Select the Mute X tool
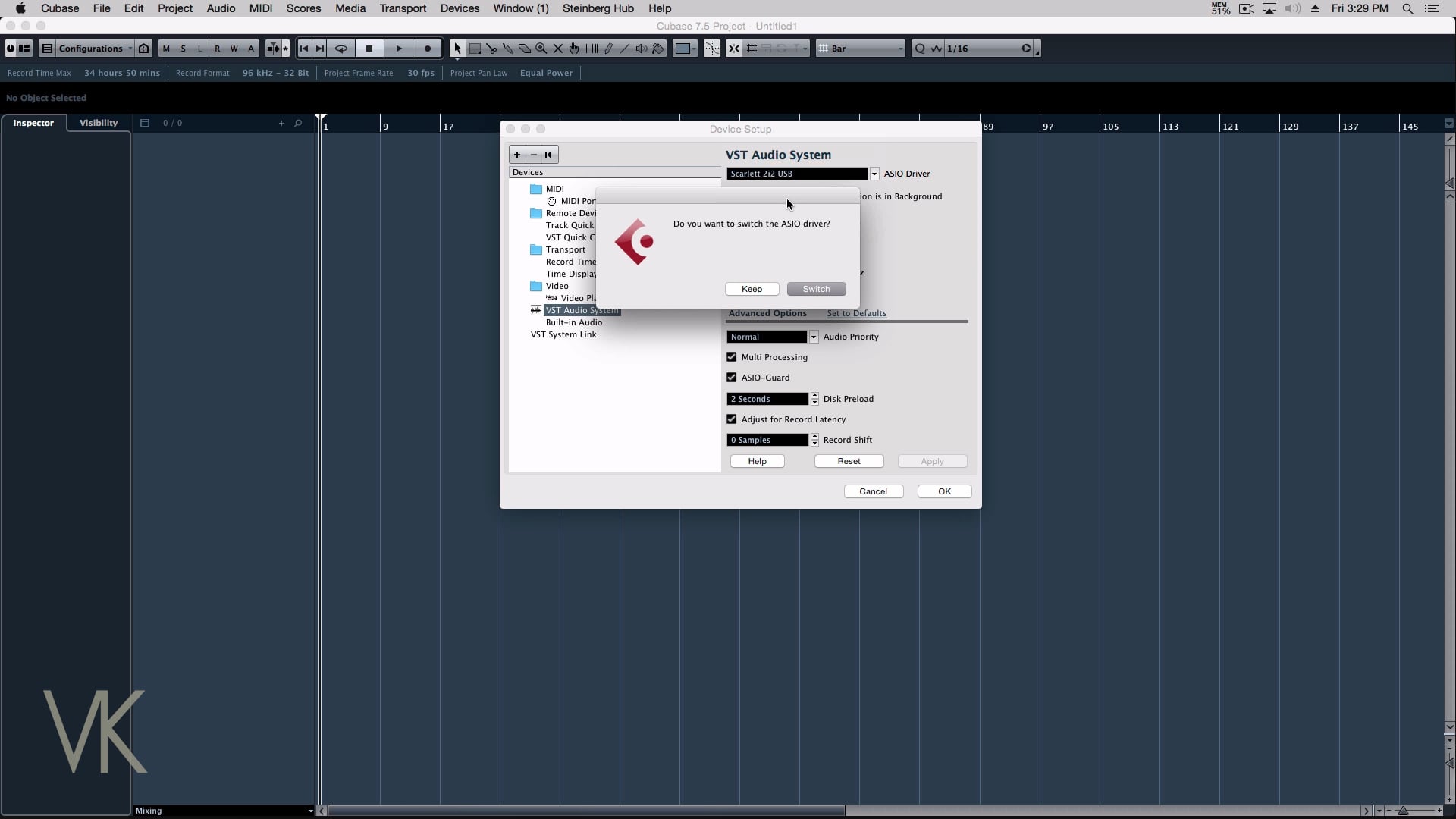Screen dimensions: 1456x819 coord(558,49)
